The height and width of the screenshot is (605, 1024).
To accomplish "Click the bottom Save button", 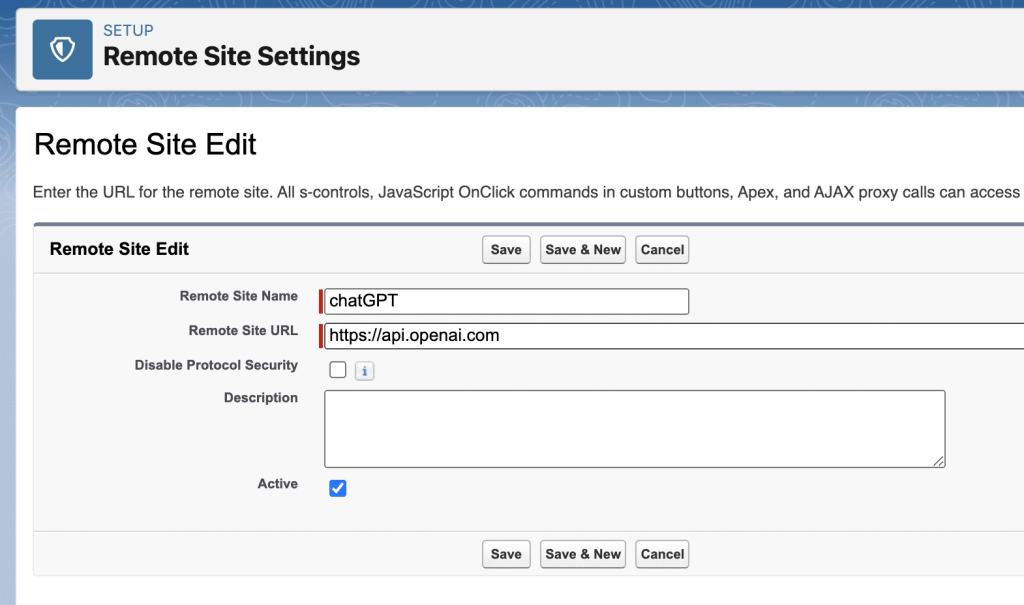I will pyautogui.click(x=506, y=554).
